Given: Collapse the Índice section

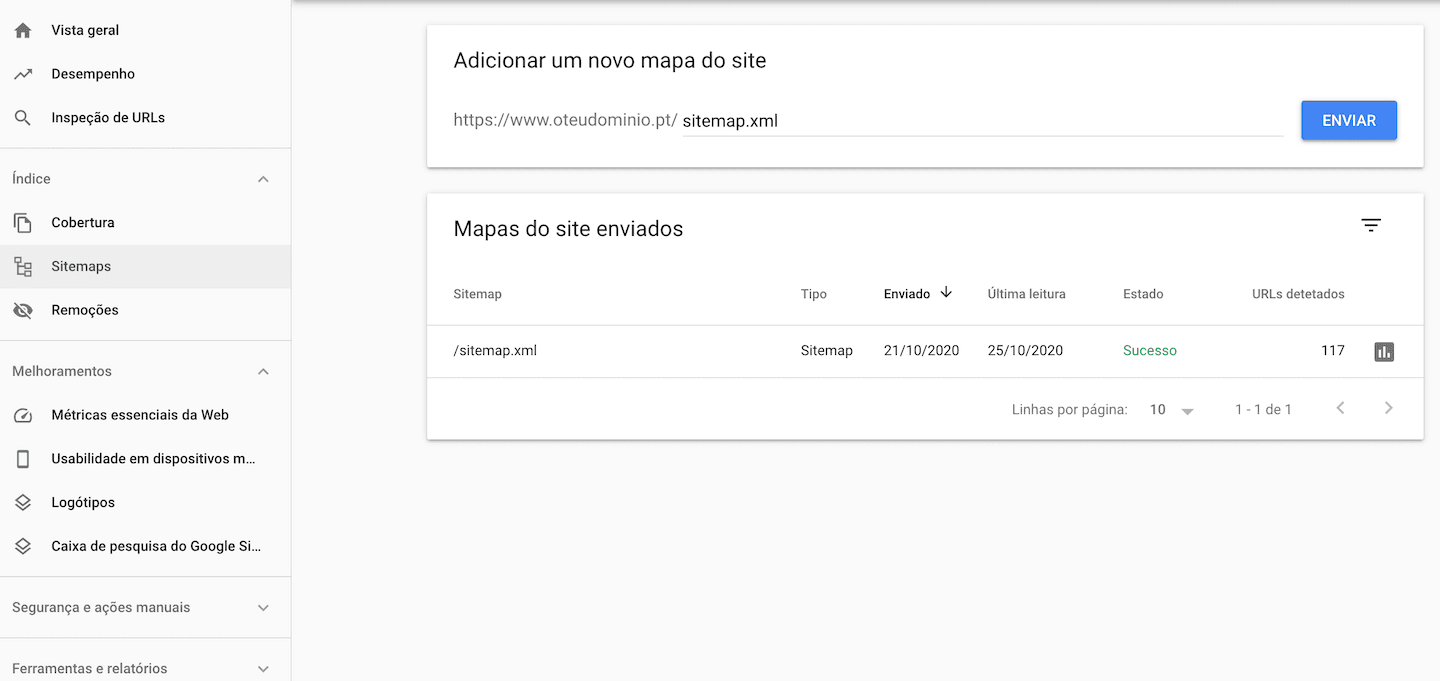Looking at the screenshot, I should (x=262, y=178).
